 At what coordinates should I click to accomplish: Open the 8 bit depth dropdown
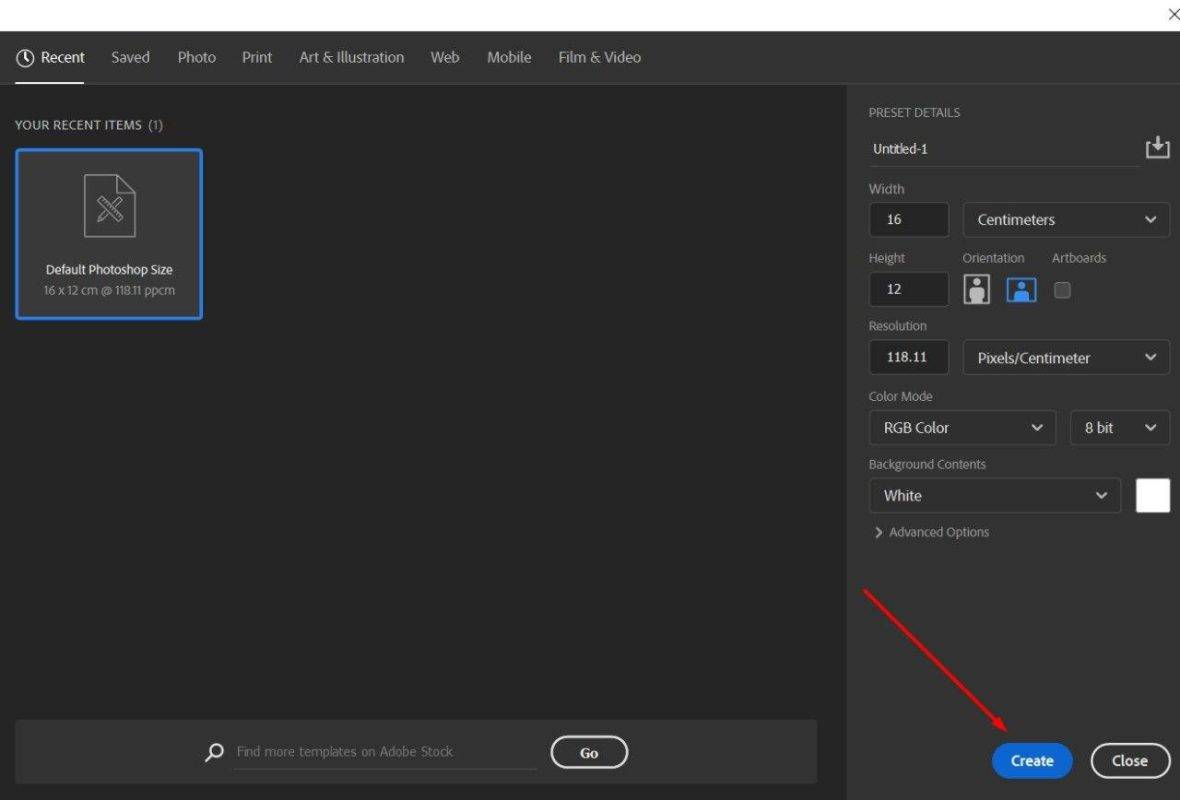(1119, 428)
